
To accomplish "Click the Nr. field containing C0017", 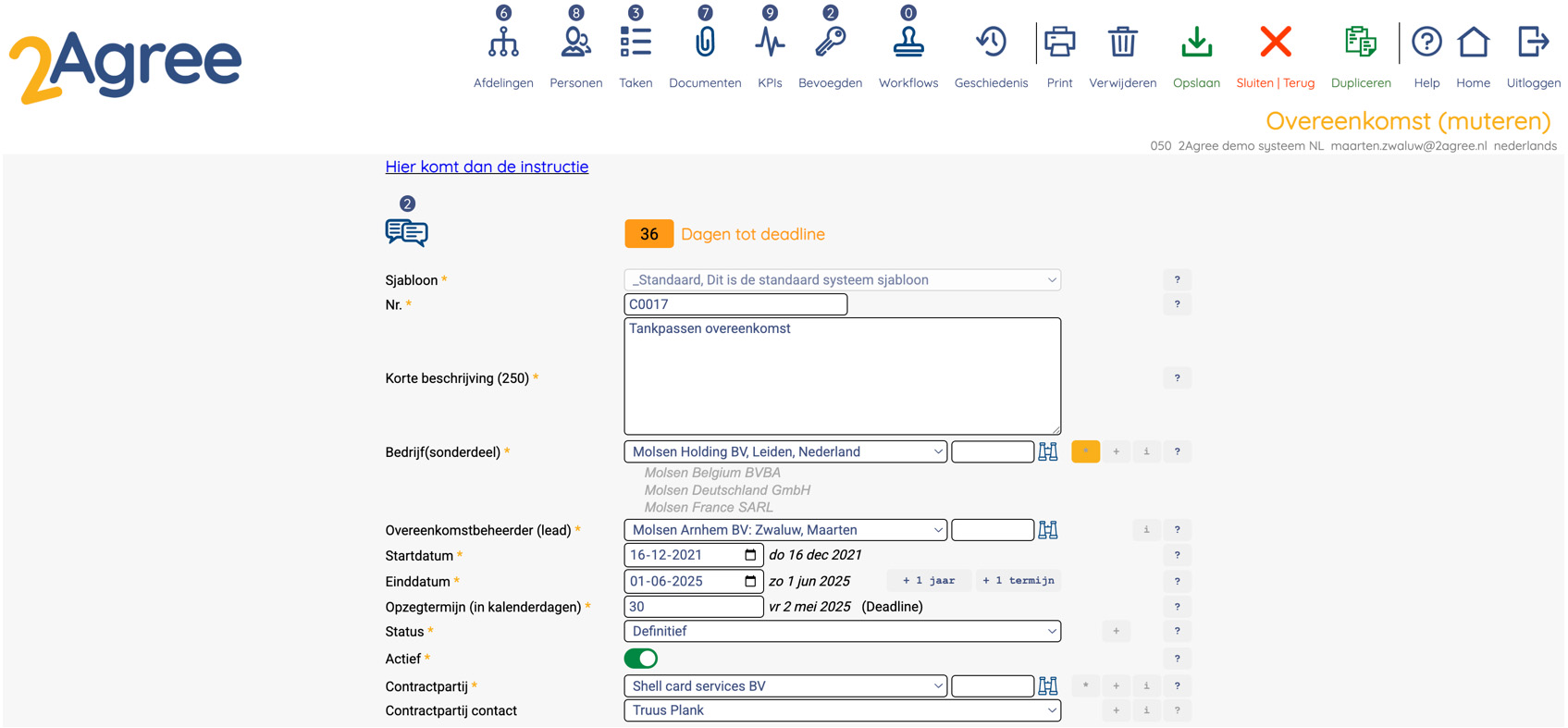I will tap(735, 304).
